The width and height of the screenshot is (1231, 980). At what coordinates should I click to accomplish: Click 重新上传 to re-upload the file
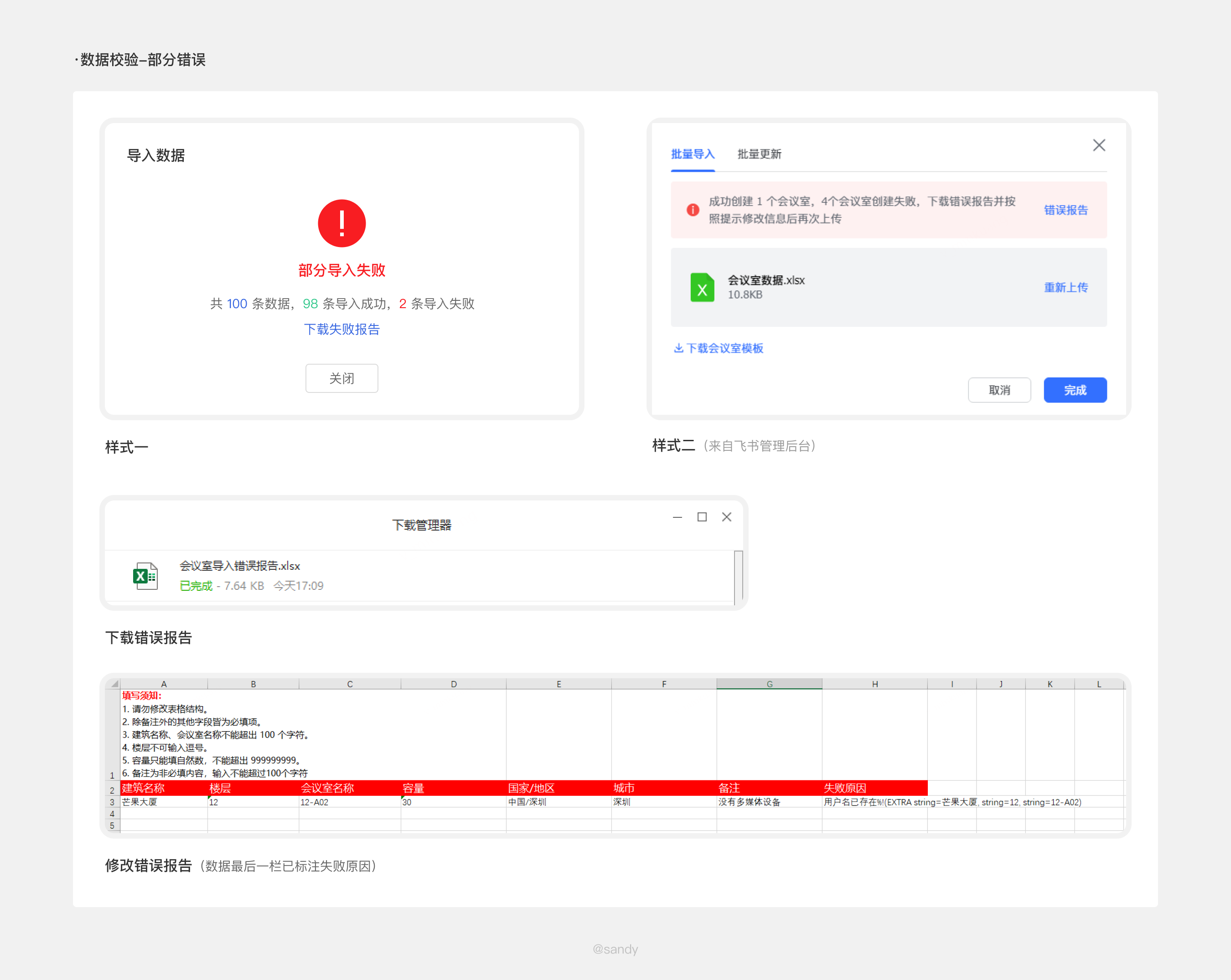pyautogui.click(x=1065, y=287)
